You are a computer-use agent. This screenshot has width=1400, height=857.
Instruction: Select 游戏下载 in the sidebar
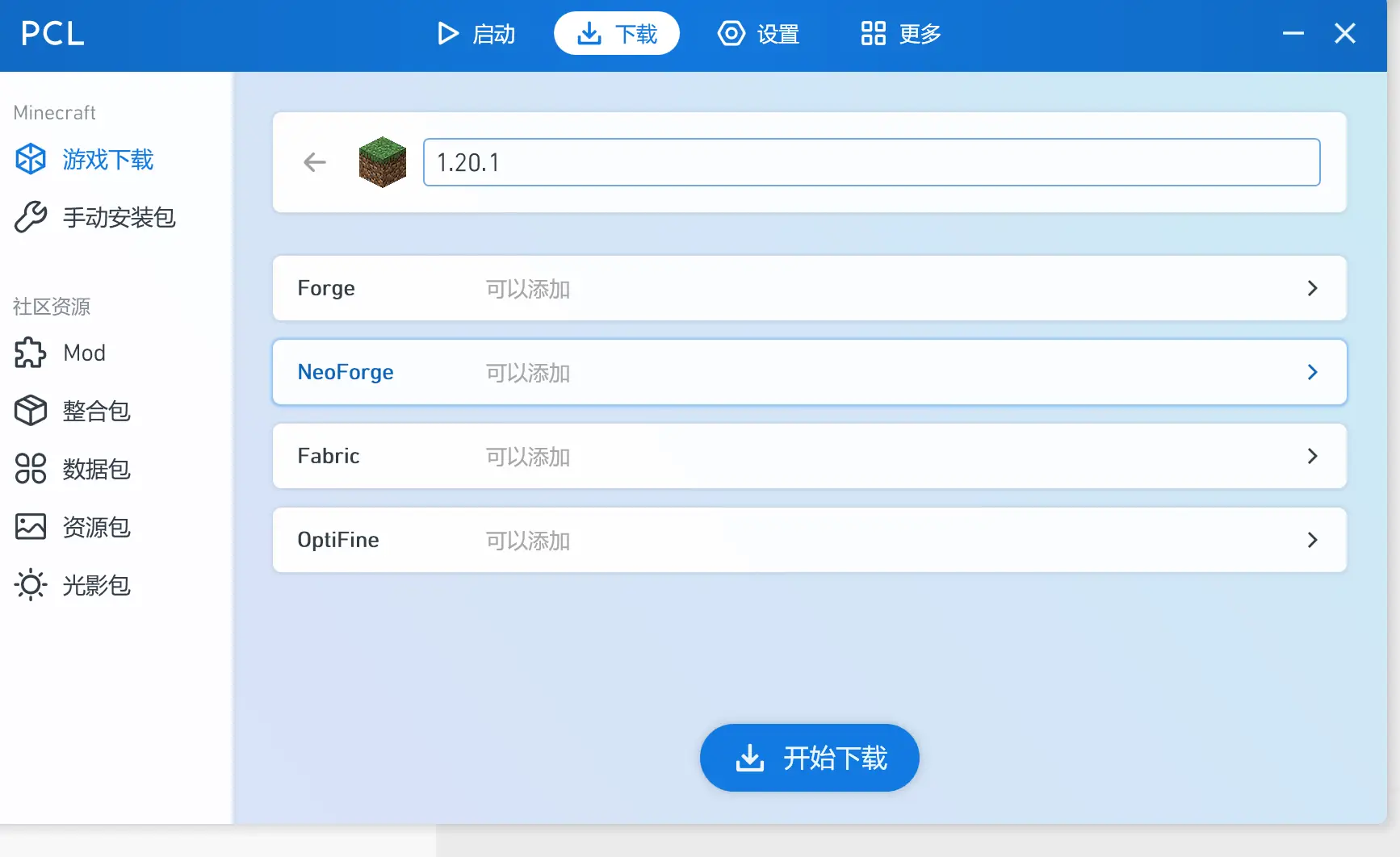[x=116, y=160]
